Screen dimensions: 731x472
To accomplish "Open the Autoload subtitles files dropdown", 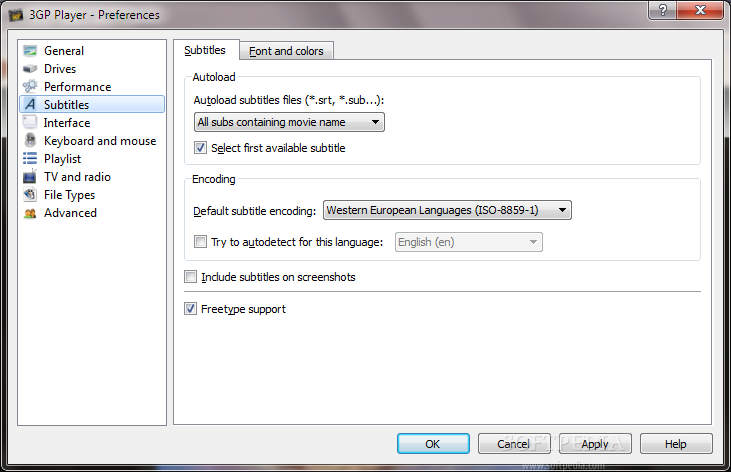I will tap(289, 122).
